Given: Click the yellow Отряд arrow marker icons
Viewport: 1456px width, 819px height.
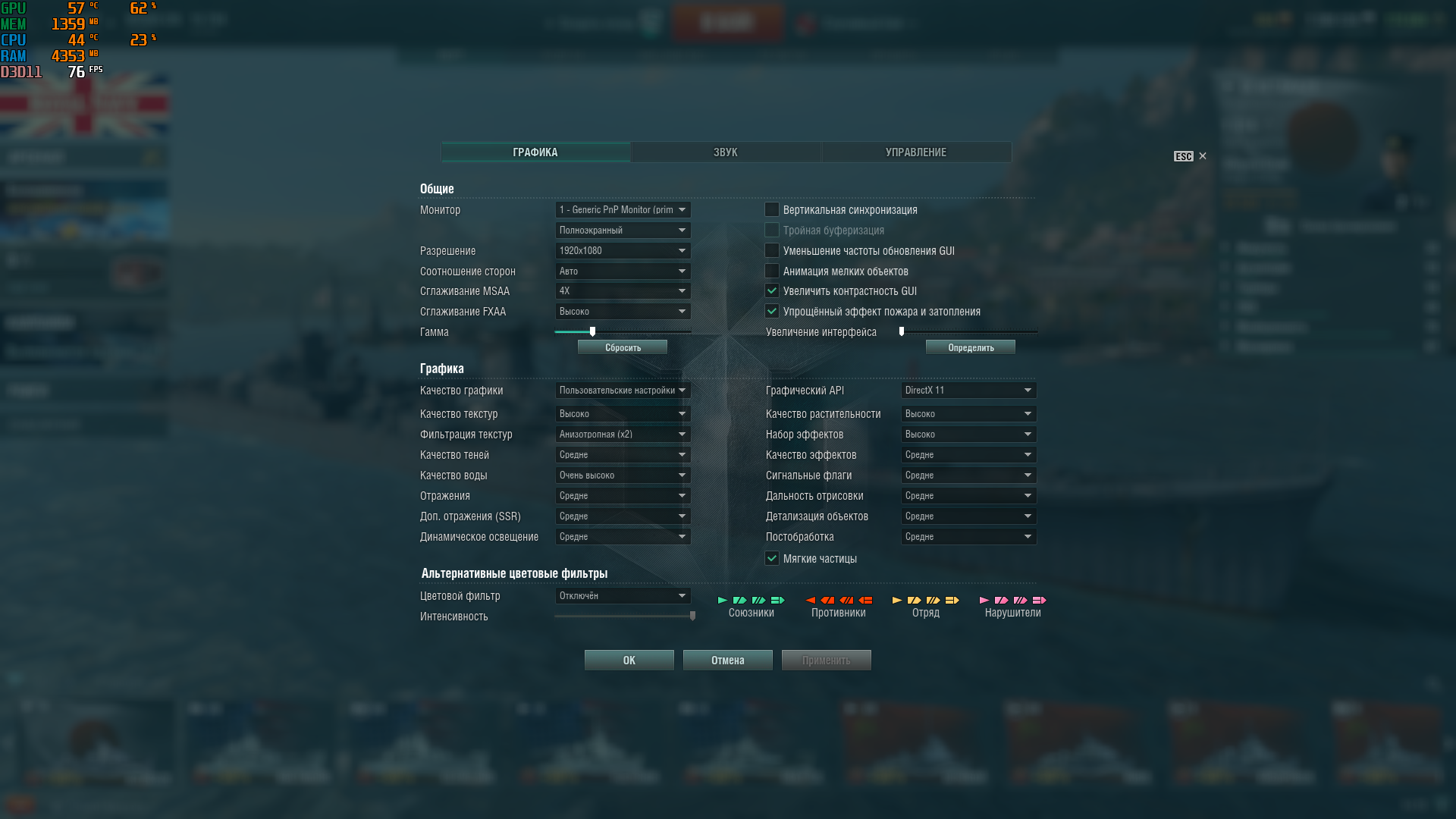Looking at the screenshot, I should coord(926,600).
